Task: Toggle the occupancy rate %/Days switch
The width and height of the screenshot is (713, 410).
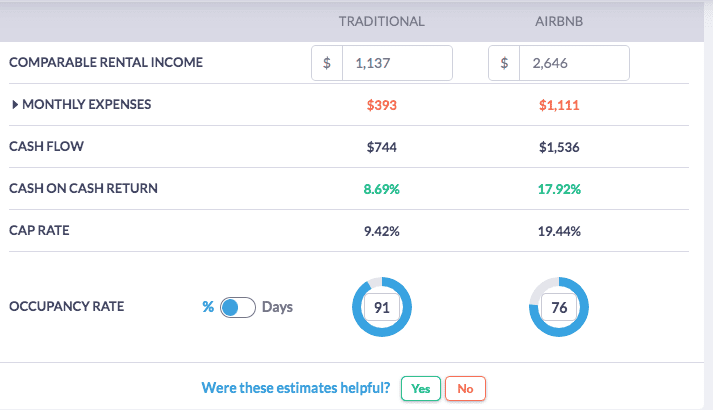Action: pos(238,308)
